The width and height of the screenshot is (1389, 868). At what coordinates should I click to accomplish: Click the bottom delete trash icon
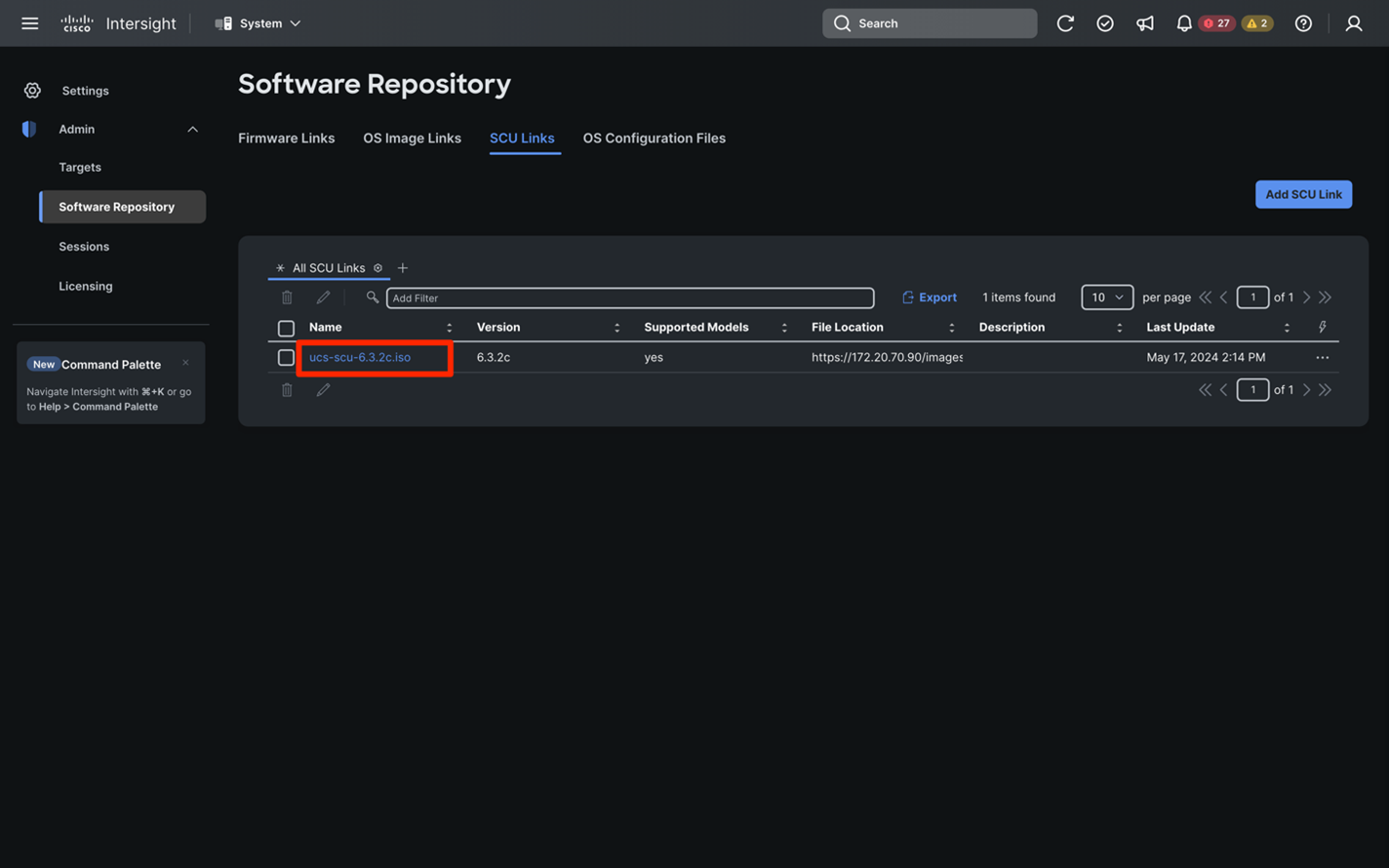click(x=287, y=390)
